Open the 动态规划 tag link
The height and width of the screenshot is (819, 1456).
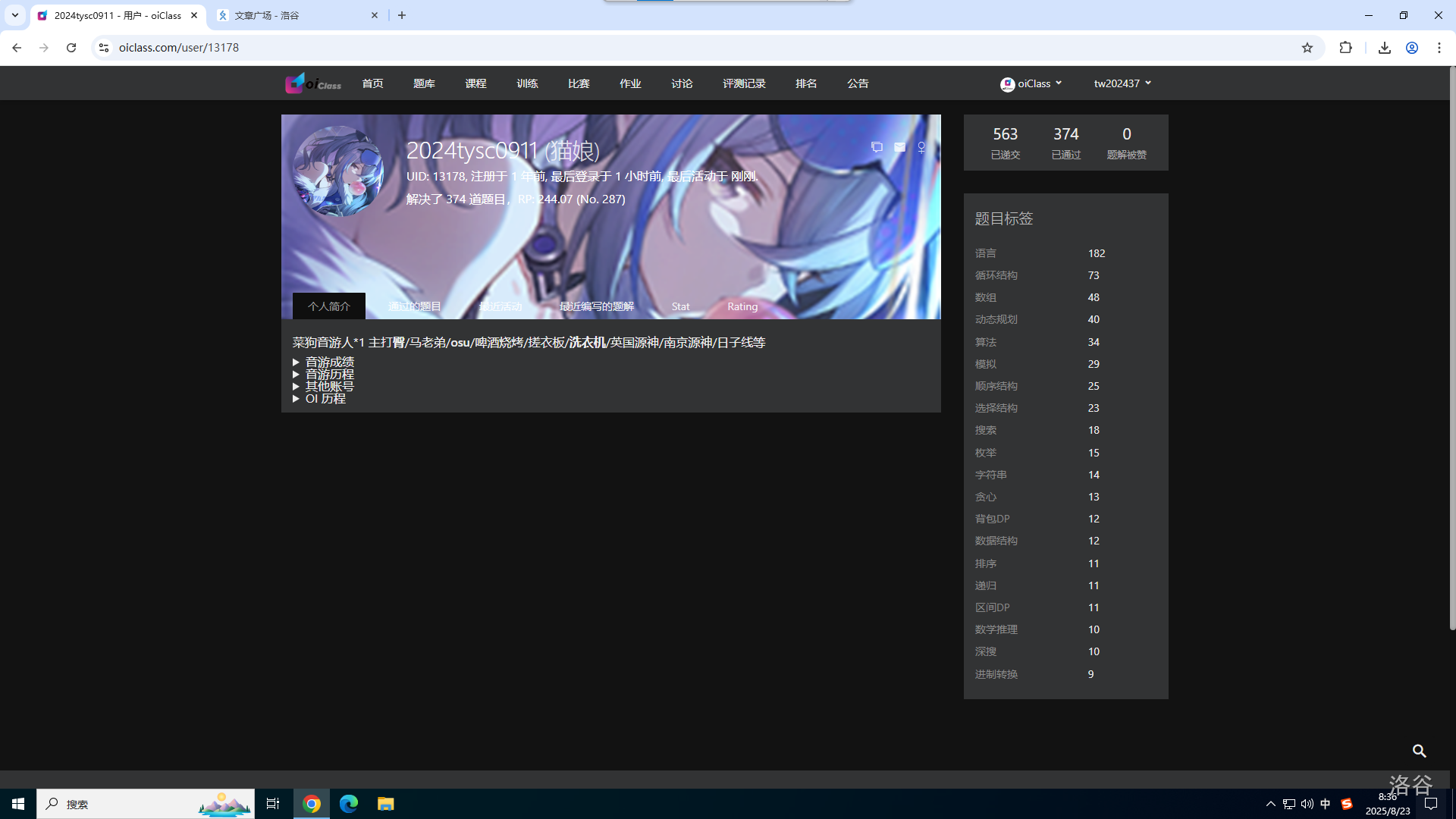[x=996, y=319]
